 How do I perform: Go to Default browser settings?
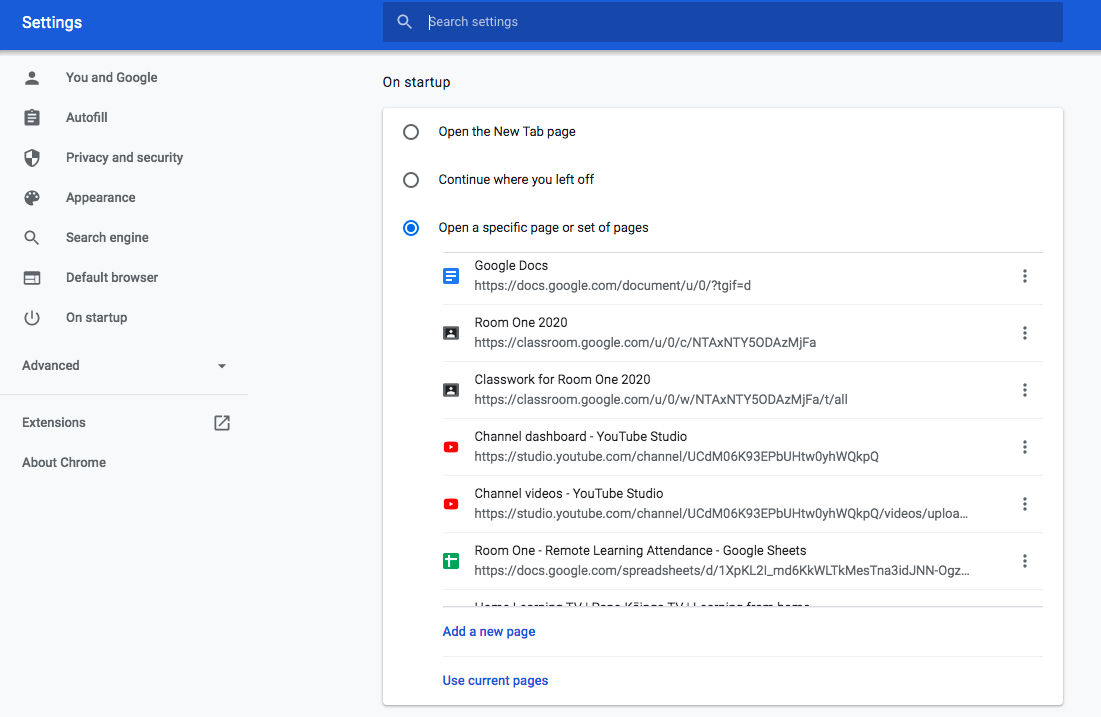(112, 277)
